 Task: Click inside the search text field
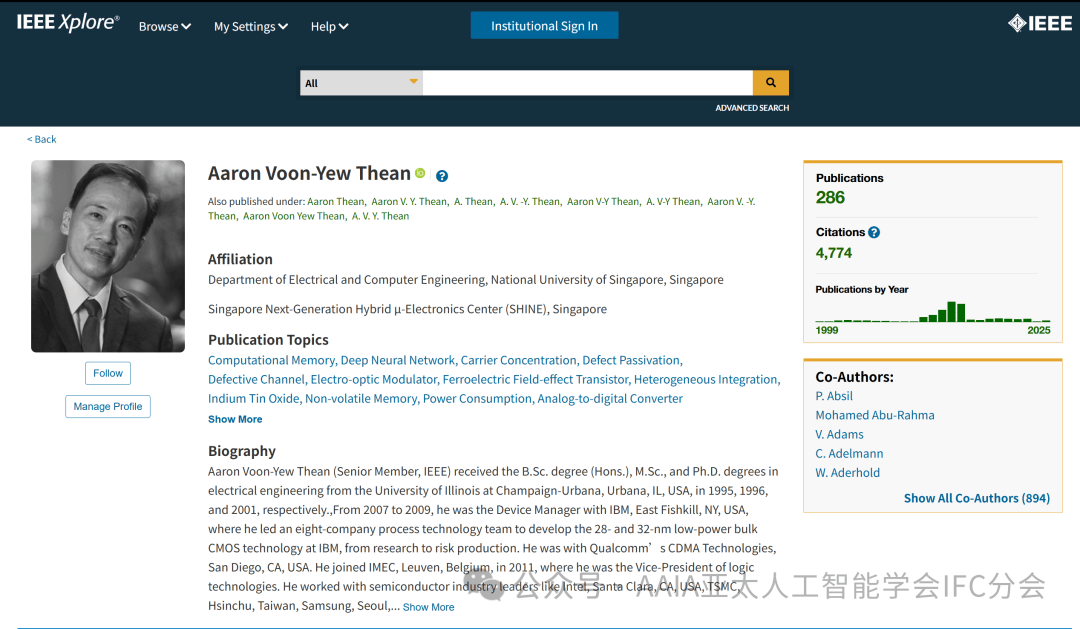click(587, 83)
